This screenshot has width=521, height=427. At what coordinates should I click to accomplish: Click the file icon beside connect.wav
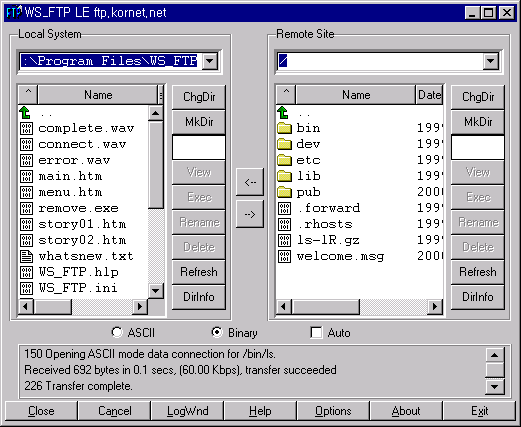click(x=26, y=144)
